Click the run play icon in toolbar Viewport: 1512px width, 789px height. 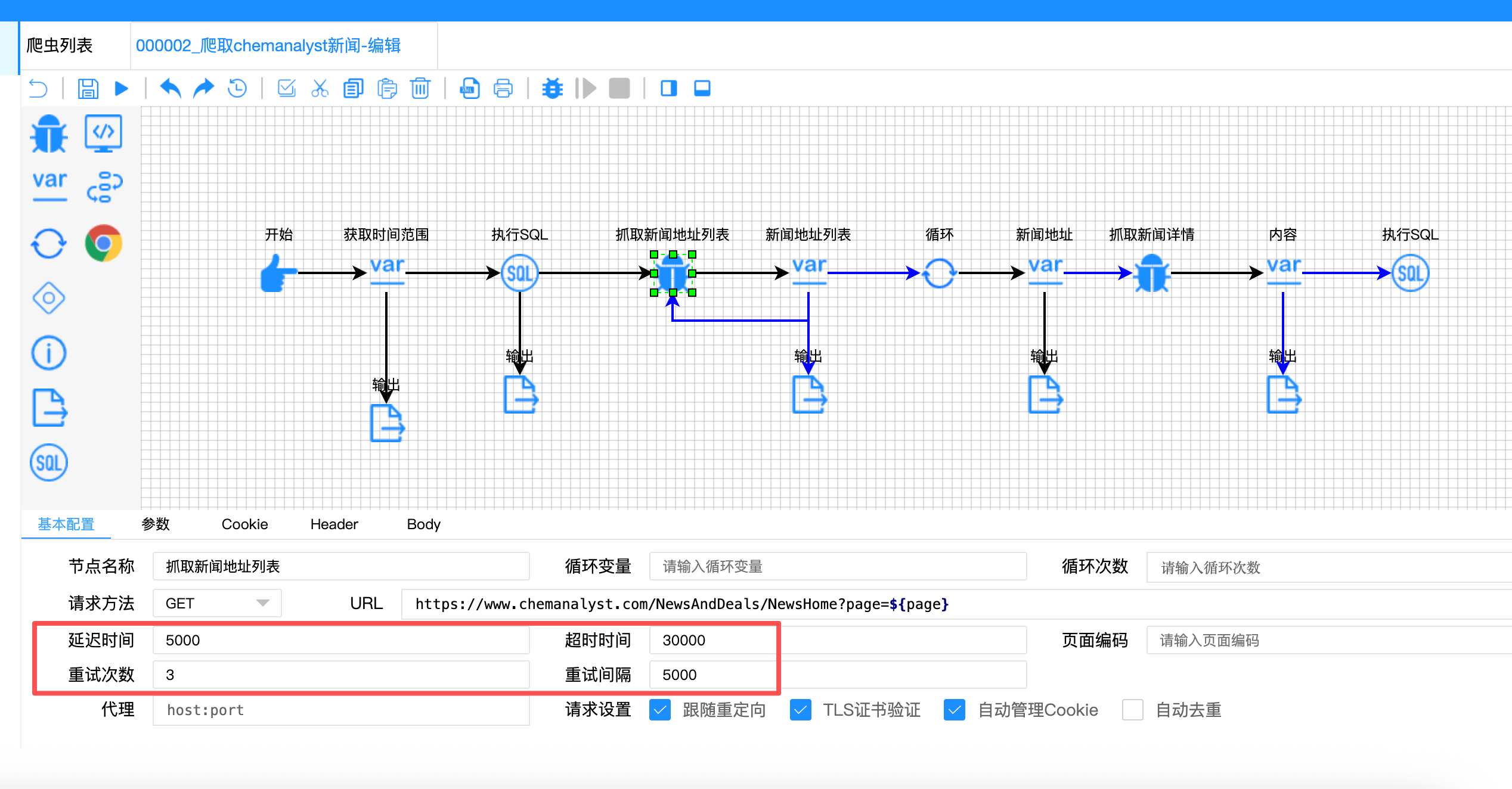(121, 89)
